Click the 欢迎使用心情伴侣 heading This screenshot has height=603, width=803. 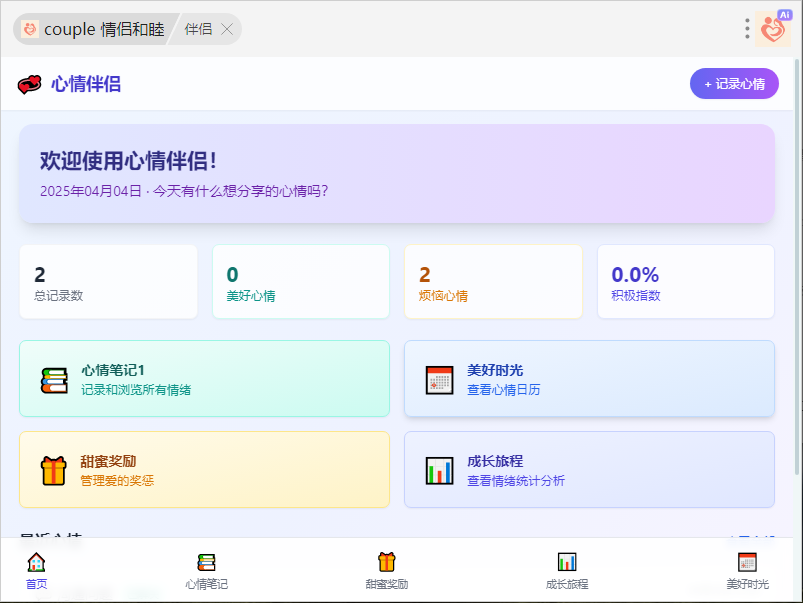(128, 161)
